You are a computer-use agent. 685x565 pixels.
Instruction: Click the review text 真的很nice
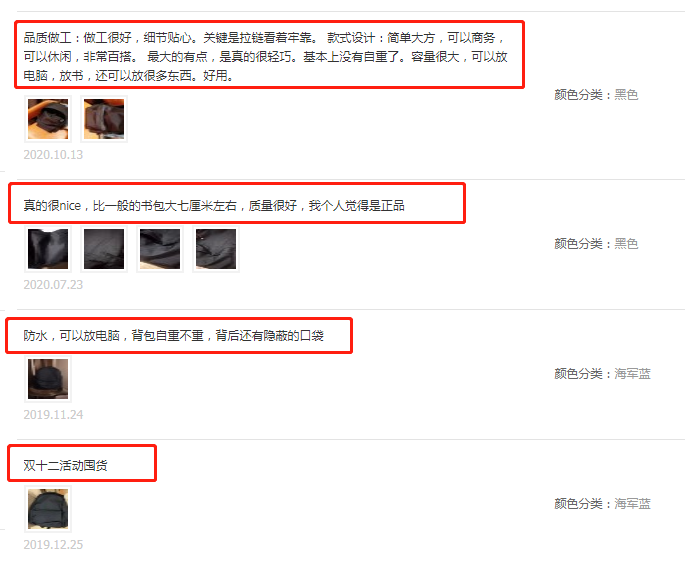(214, 205)
